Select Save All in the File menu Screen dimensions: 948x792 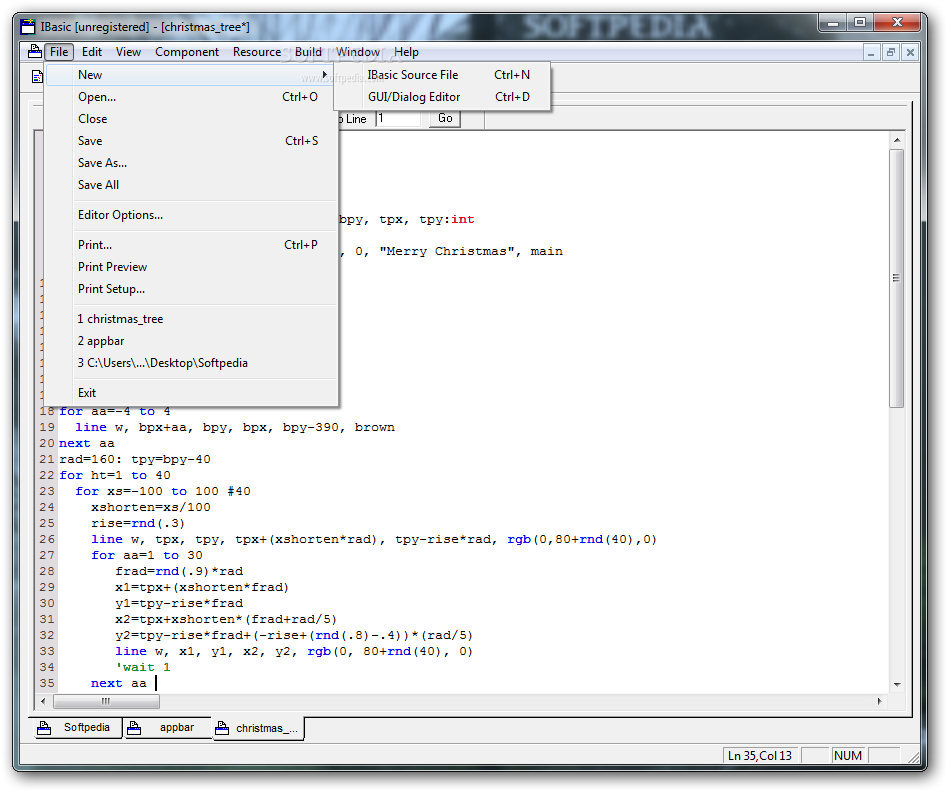pyautogui.click(x=190, y=185)
